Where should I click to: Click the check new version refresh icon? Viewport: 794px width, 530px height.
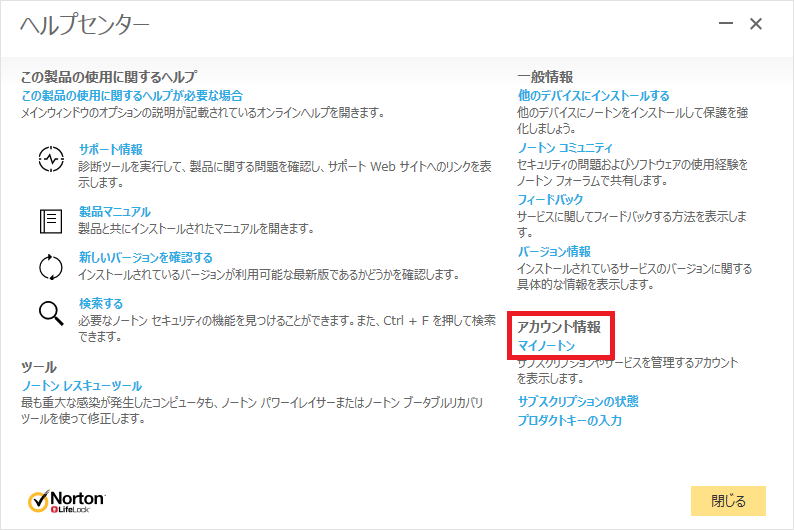pyautogui.click(x=51, y=267)
